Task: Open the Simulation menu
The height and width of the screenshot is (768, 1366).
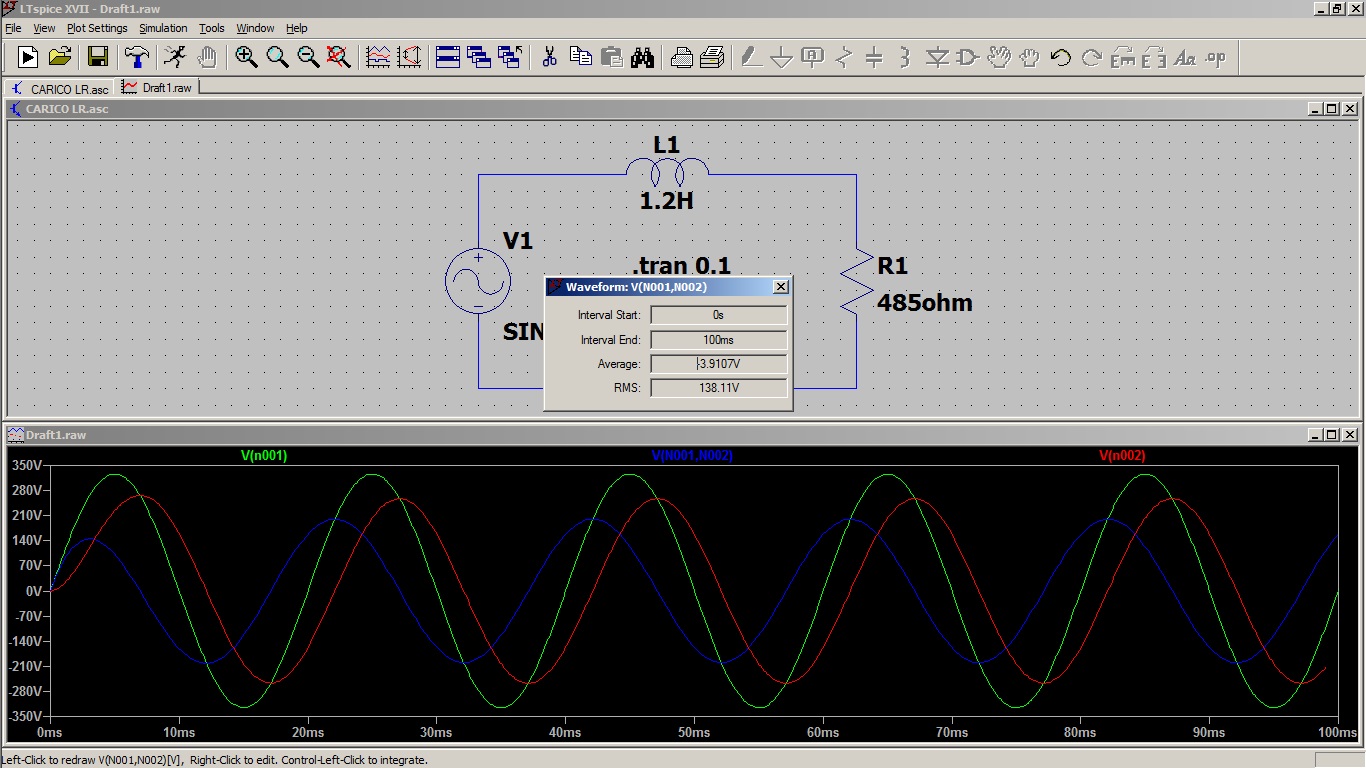Action: coord(163,28)
